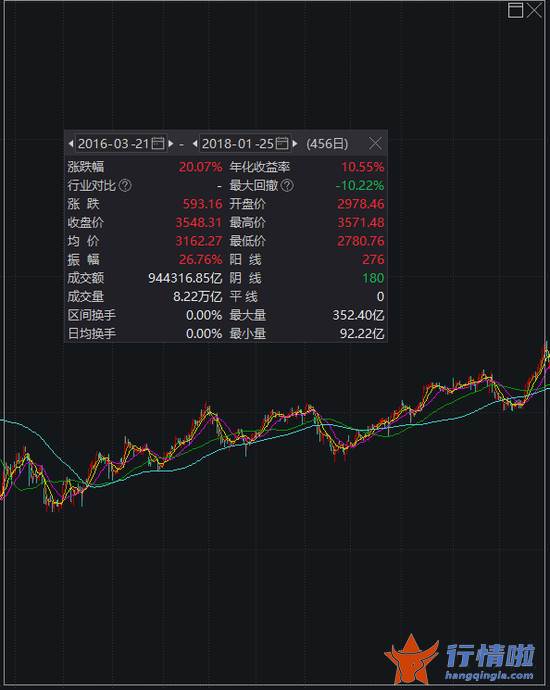The width and height of the screenshot is (550, 690).
Task: Select 开盘价 value 2978.46
Action: click(360, 204)
